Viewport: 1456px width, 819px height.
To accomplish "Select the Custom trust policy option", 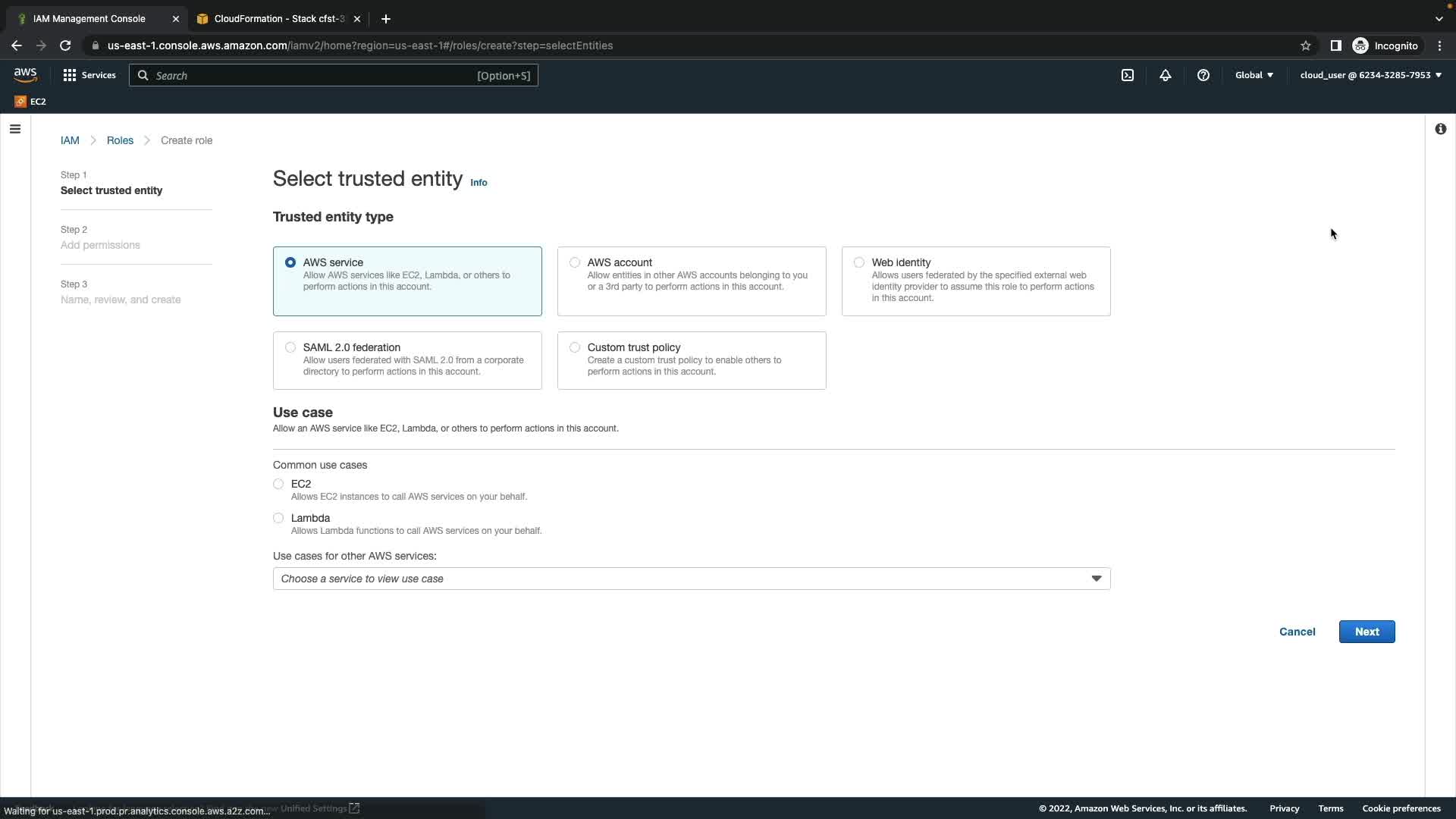I will coord(575,347).
